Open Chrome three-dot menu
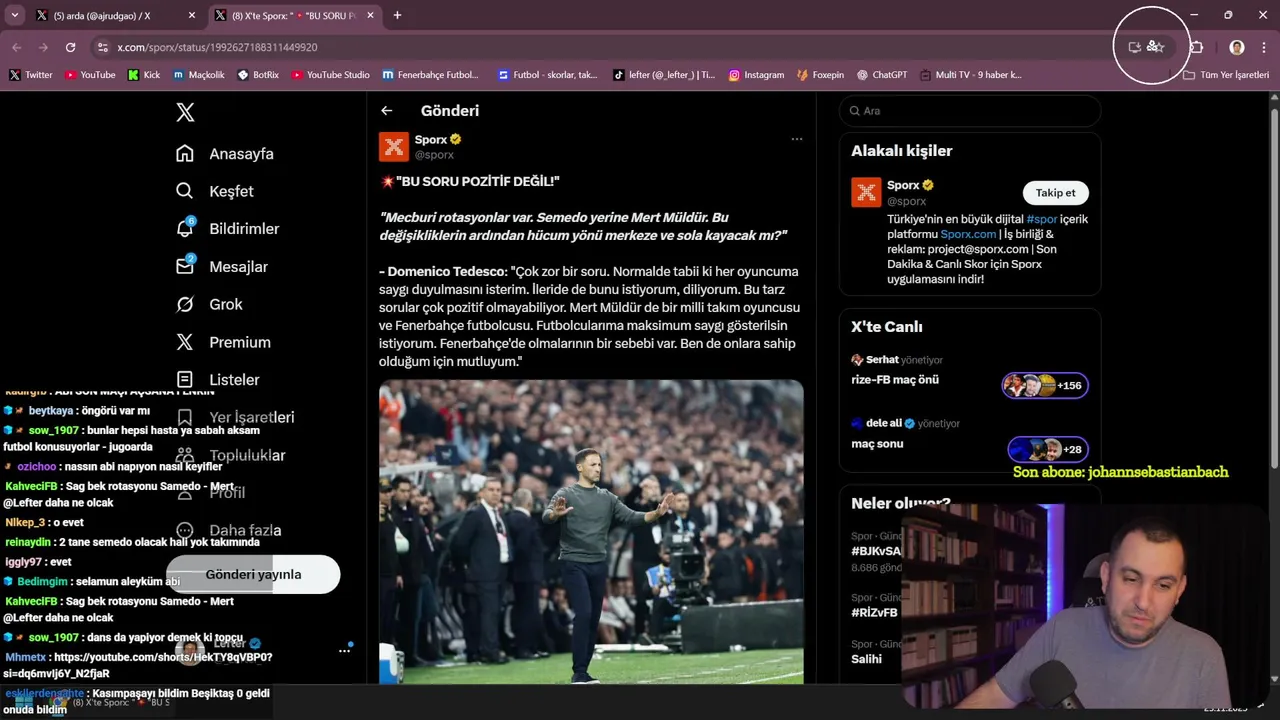This screenshot has width=1280, height=720. [1264, 47]
